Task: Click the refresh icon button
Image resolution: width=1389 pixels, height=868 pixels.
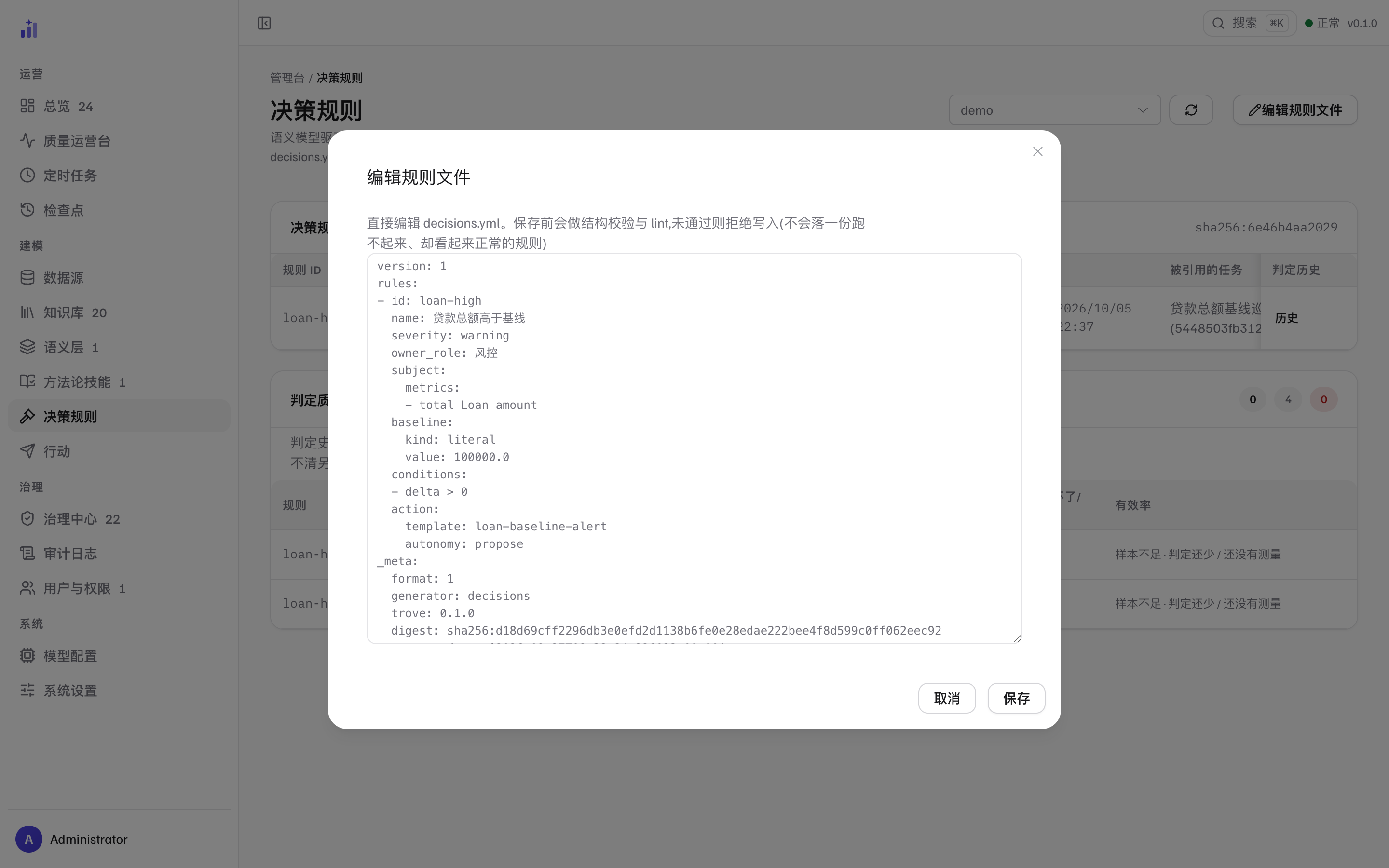Action: point(1191,110)
